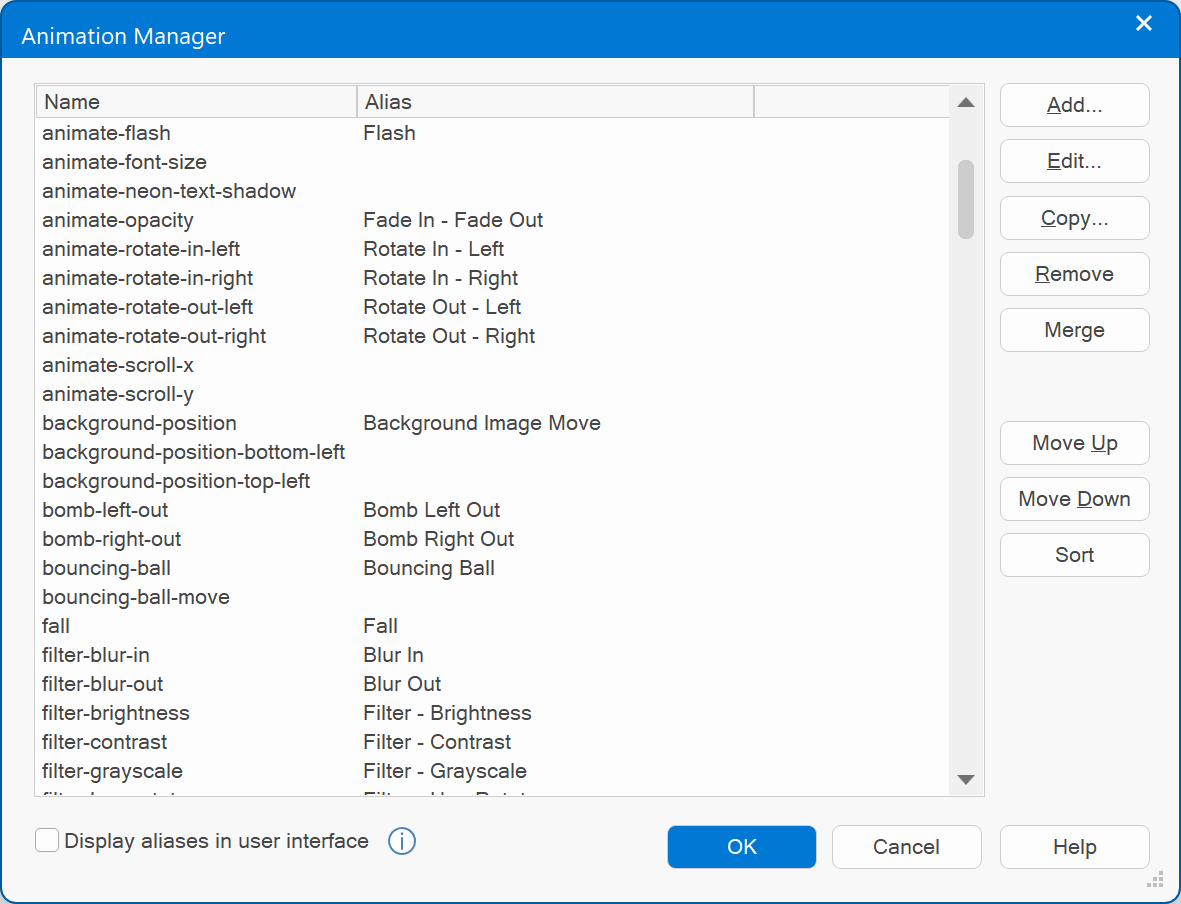Sort list by Name column header
The width and height of the screenshot is (1181, 904).
[x=196, y=102]
